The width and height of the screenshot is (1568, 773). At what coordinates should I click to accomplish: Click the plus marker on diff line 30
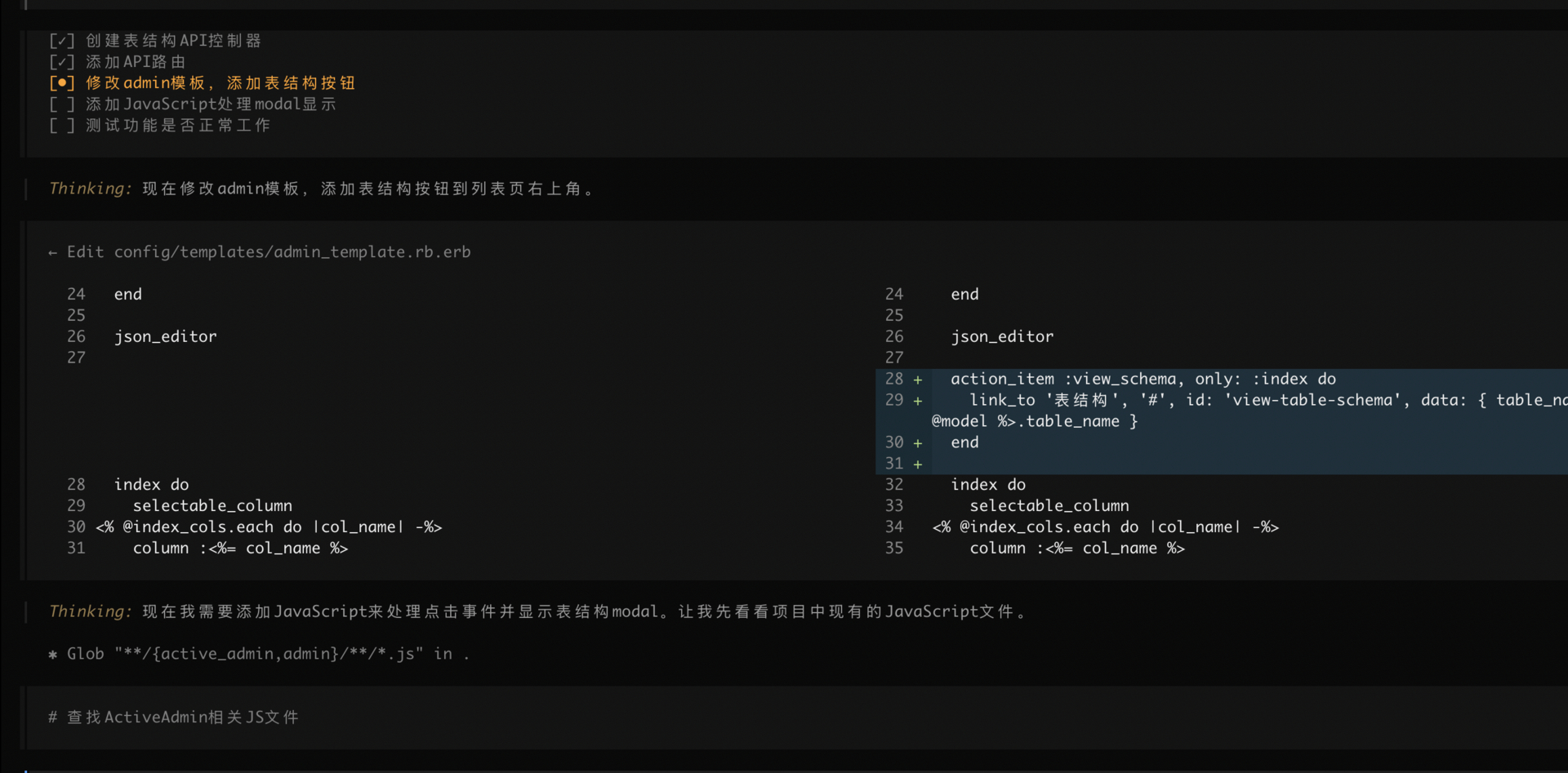(918, 443)
